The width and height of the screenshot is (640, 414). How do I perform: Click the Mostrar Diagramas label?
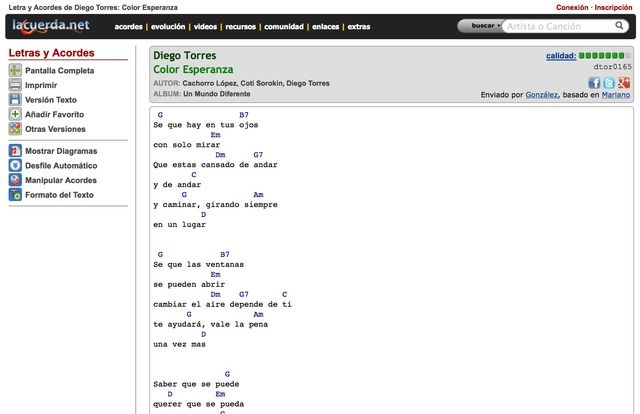pos(61,151)
